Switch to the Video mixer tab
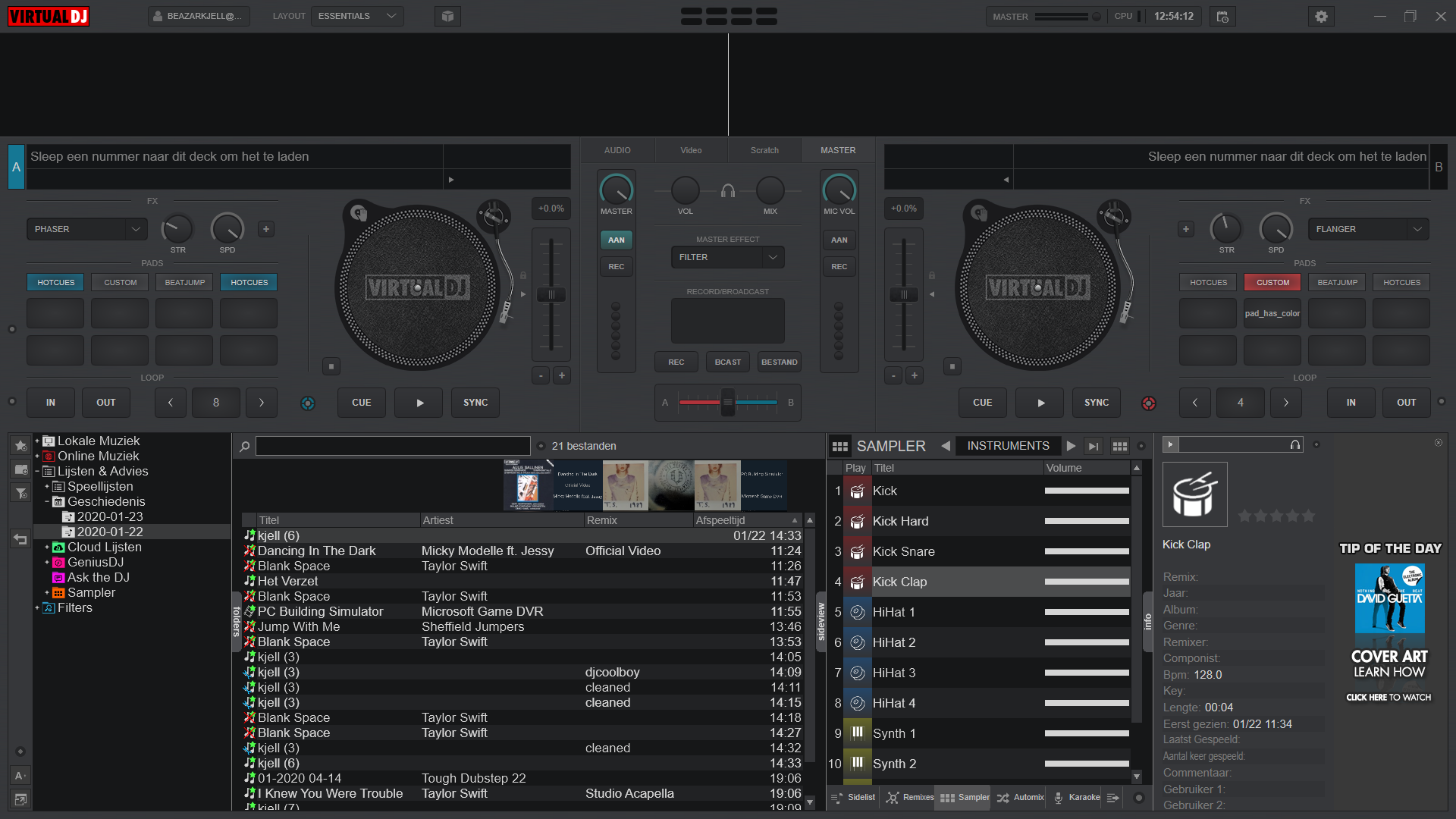The width and height of the screenshot is (1456, 819). (x=691, y=150)
